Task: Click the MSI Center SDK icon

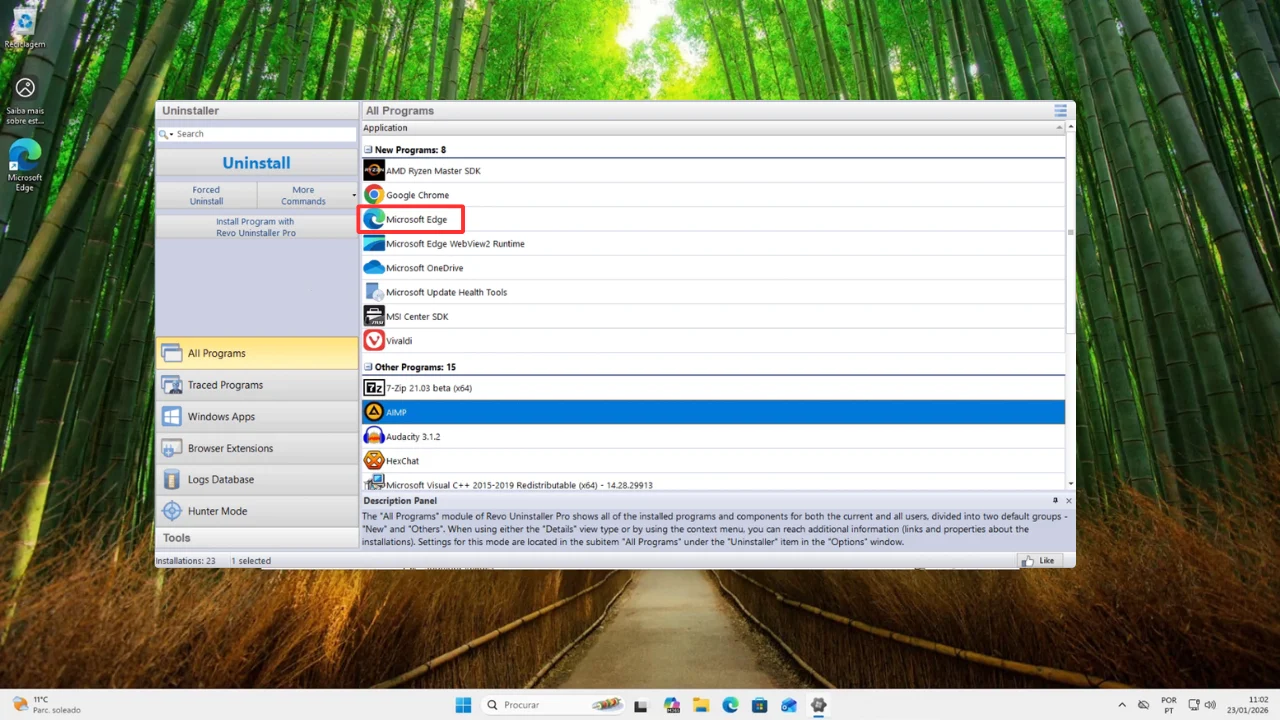Action: tap(374, 316)
